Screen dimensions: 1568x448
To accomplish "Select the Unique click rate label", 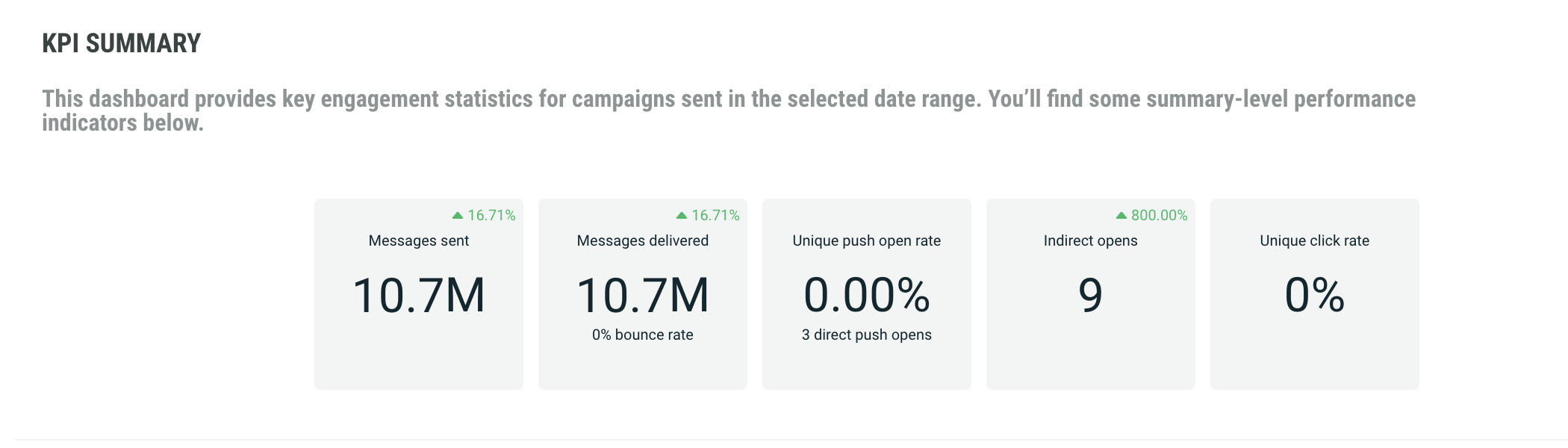I will click(1315, 240).
